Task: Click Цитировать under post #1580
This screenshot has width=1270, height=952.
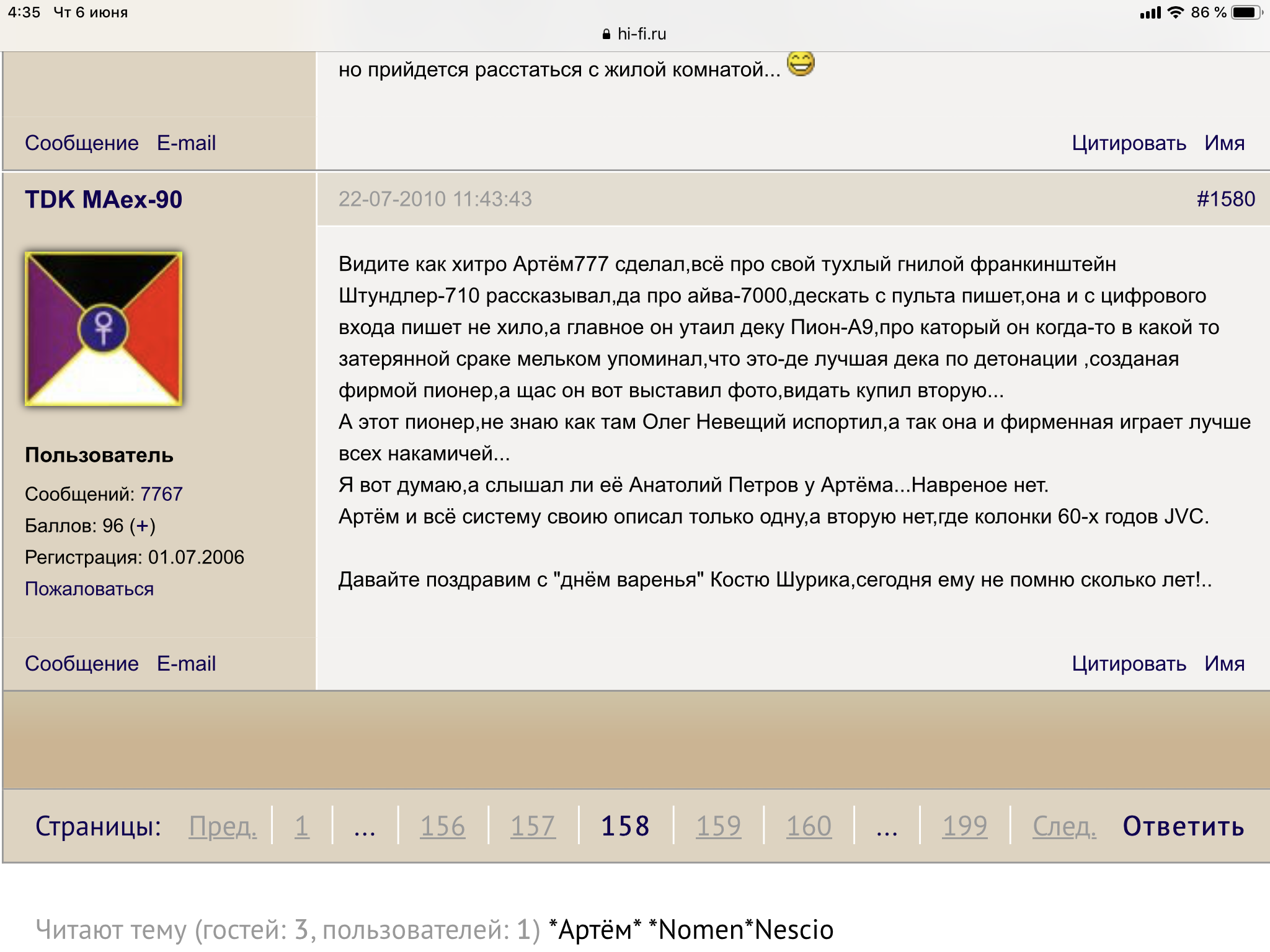Action: pyautogui.click(x=1129, y=664)
